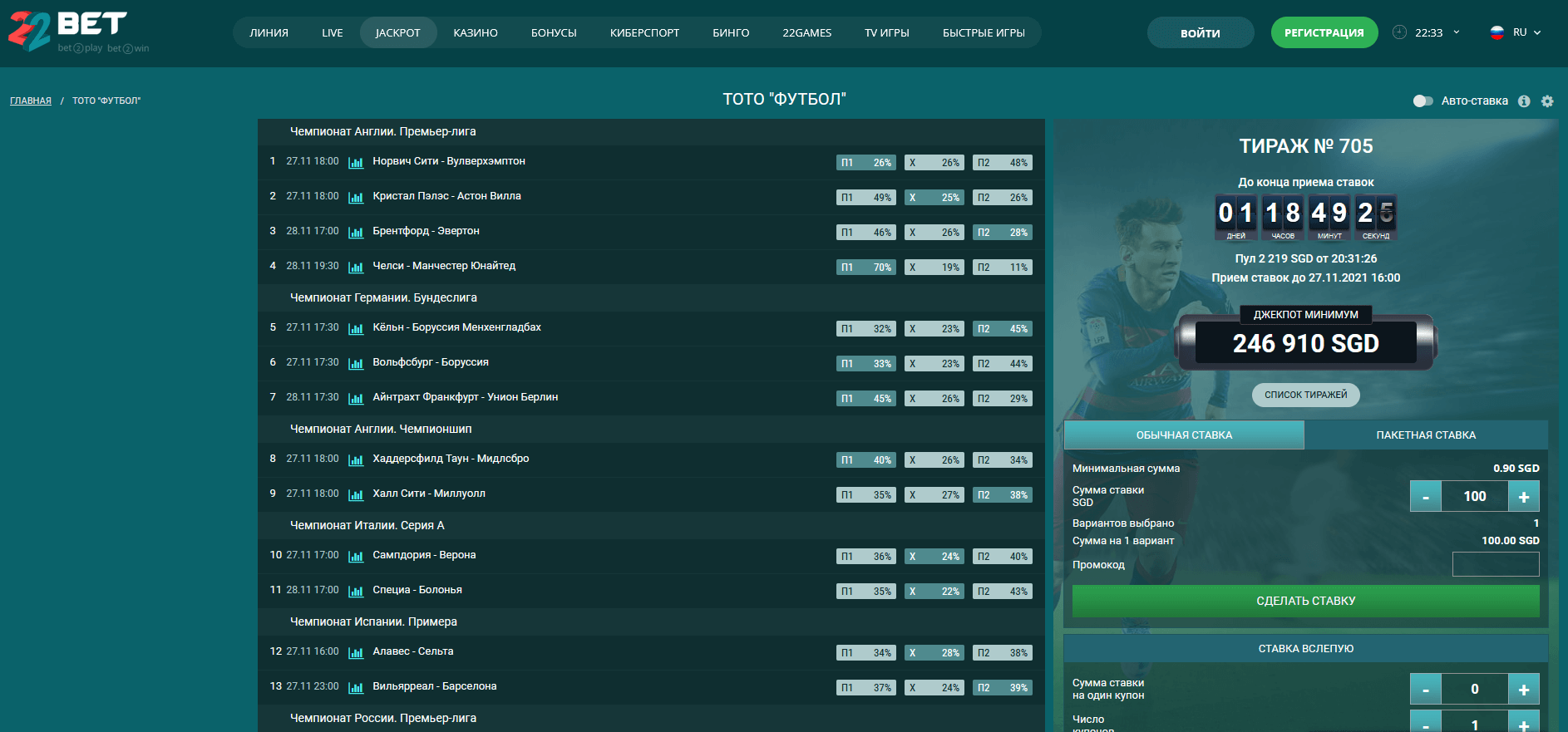Go to the КАЗИНО section

point(476,33)
